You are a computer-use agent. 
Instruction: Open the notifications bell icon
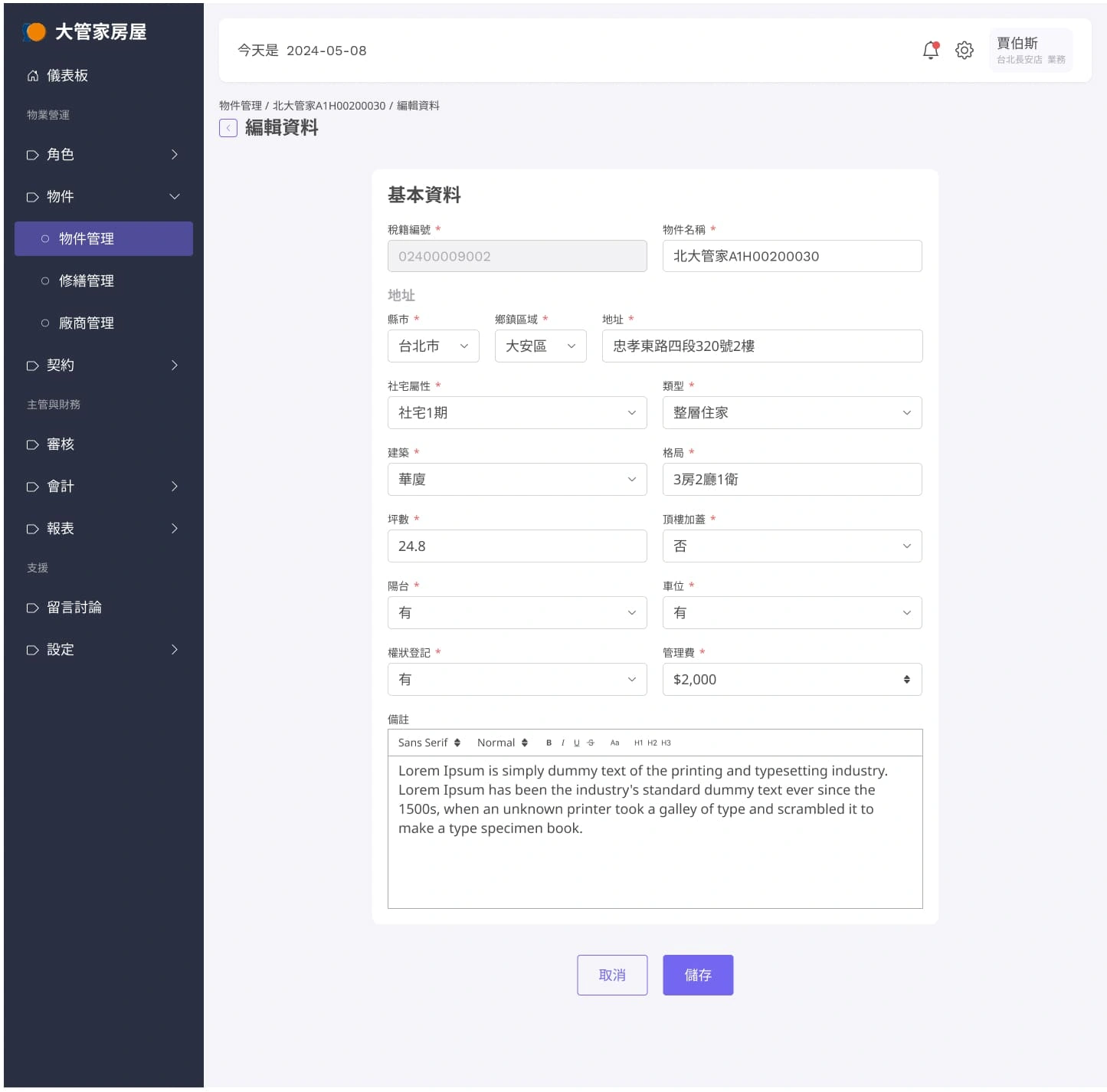930,50
